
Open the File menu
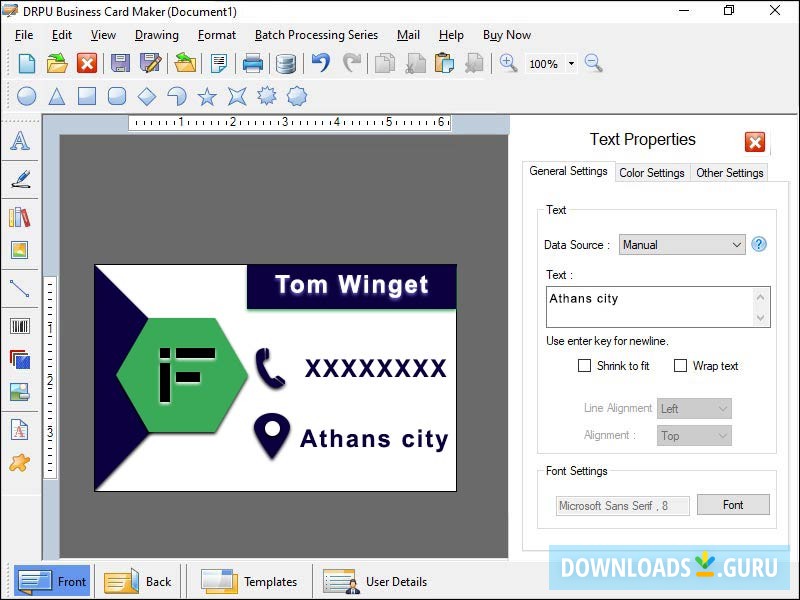point(24,35)
